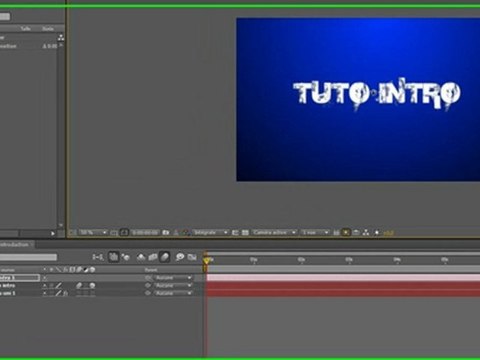Click the Parent column header

coord(151,270)
